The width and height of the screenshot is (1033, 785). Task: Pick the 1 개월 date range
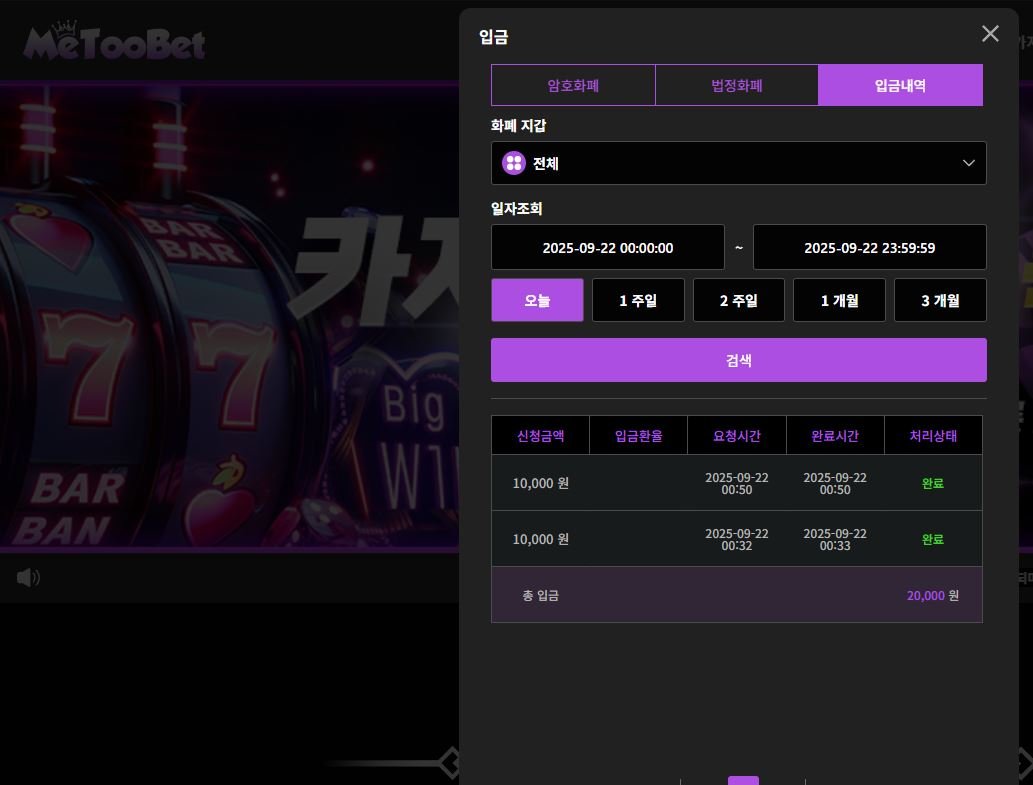(x=839, y=300)
